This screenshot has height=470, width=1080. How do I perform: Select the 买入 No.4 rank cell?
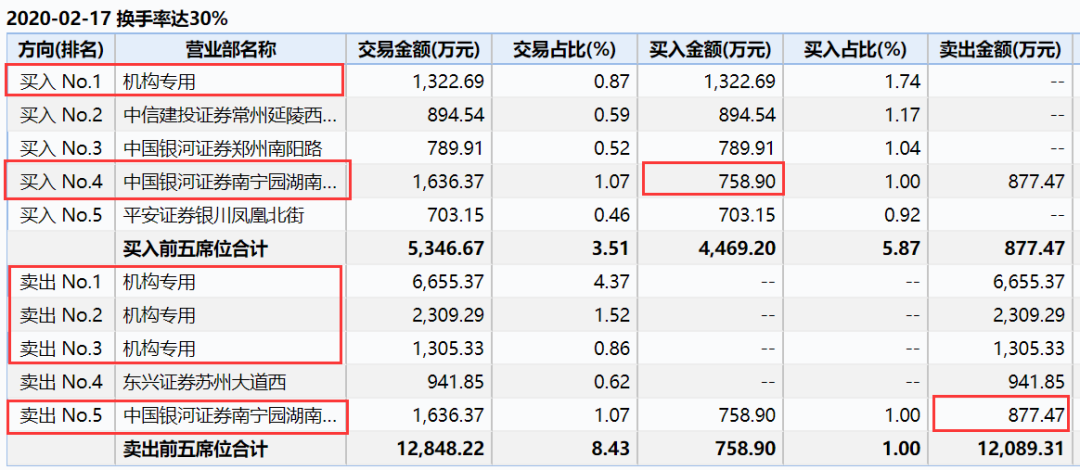61,182
